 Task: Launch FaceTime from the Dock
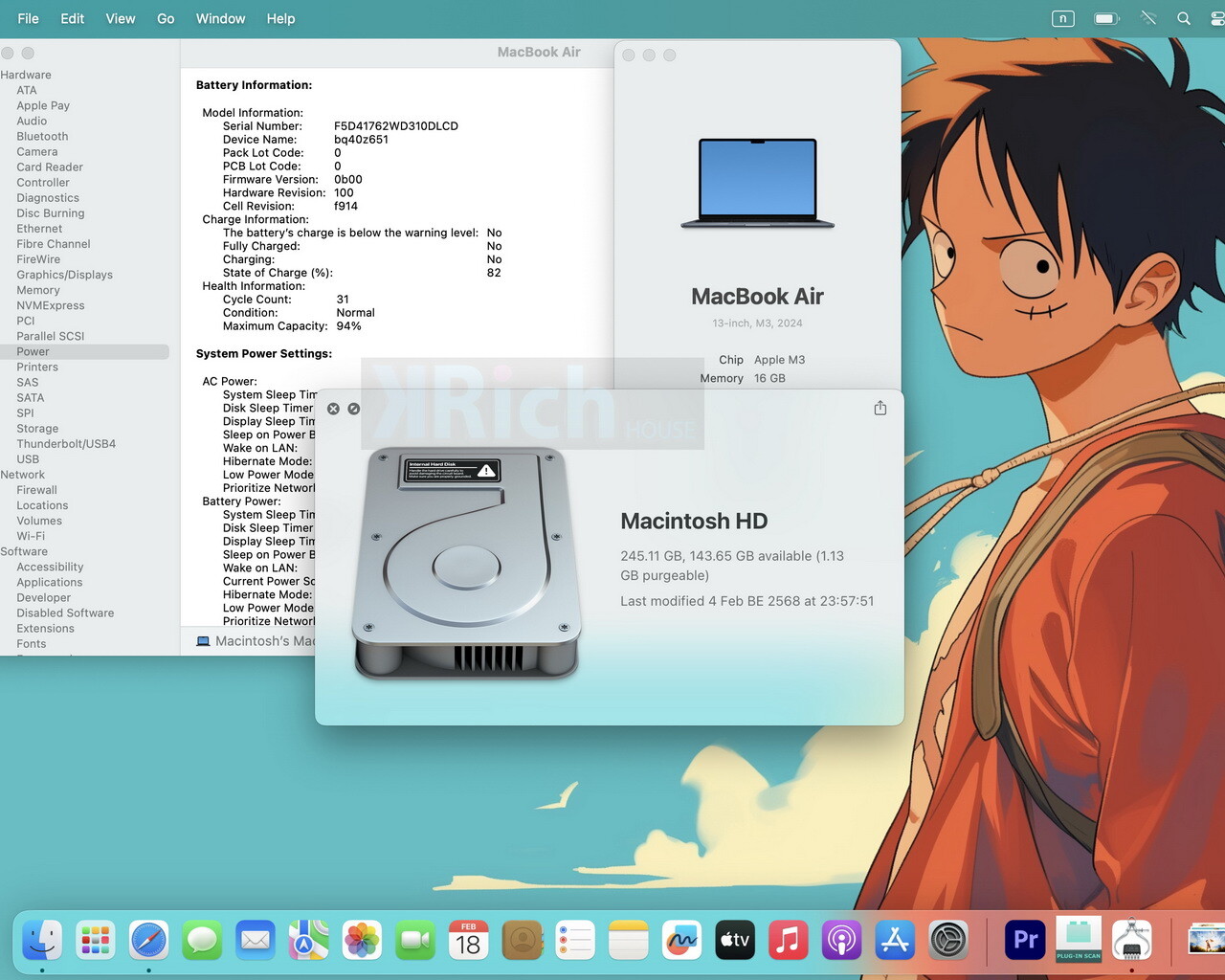(x=415, y=941)
